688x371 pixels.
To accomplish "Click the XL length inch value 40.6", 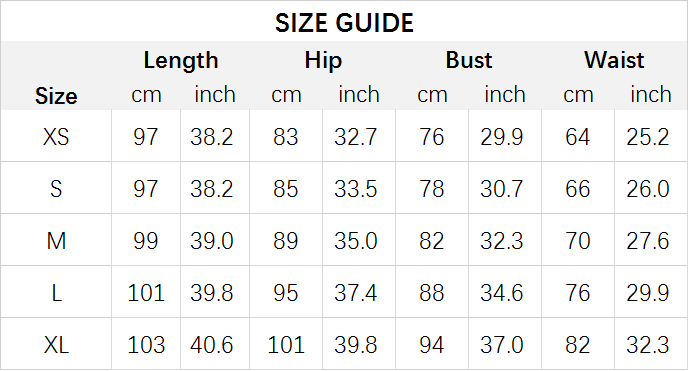I will coord(211,345).
